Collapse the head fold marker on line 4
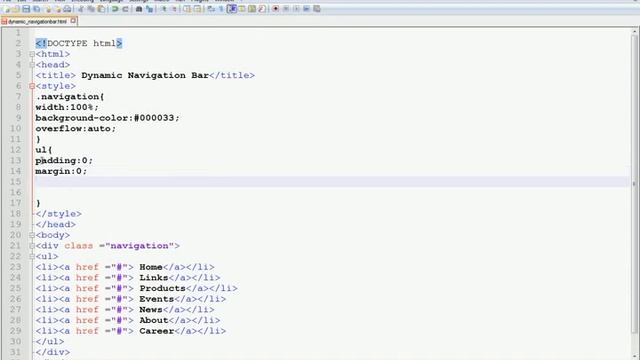Screen dimensions: 640x360 tap(32, 64)
